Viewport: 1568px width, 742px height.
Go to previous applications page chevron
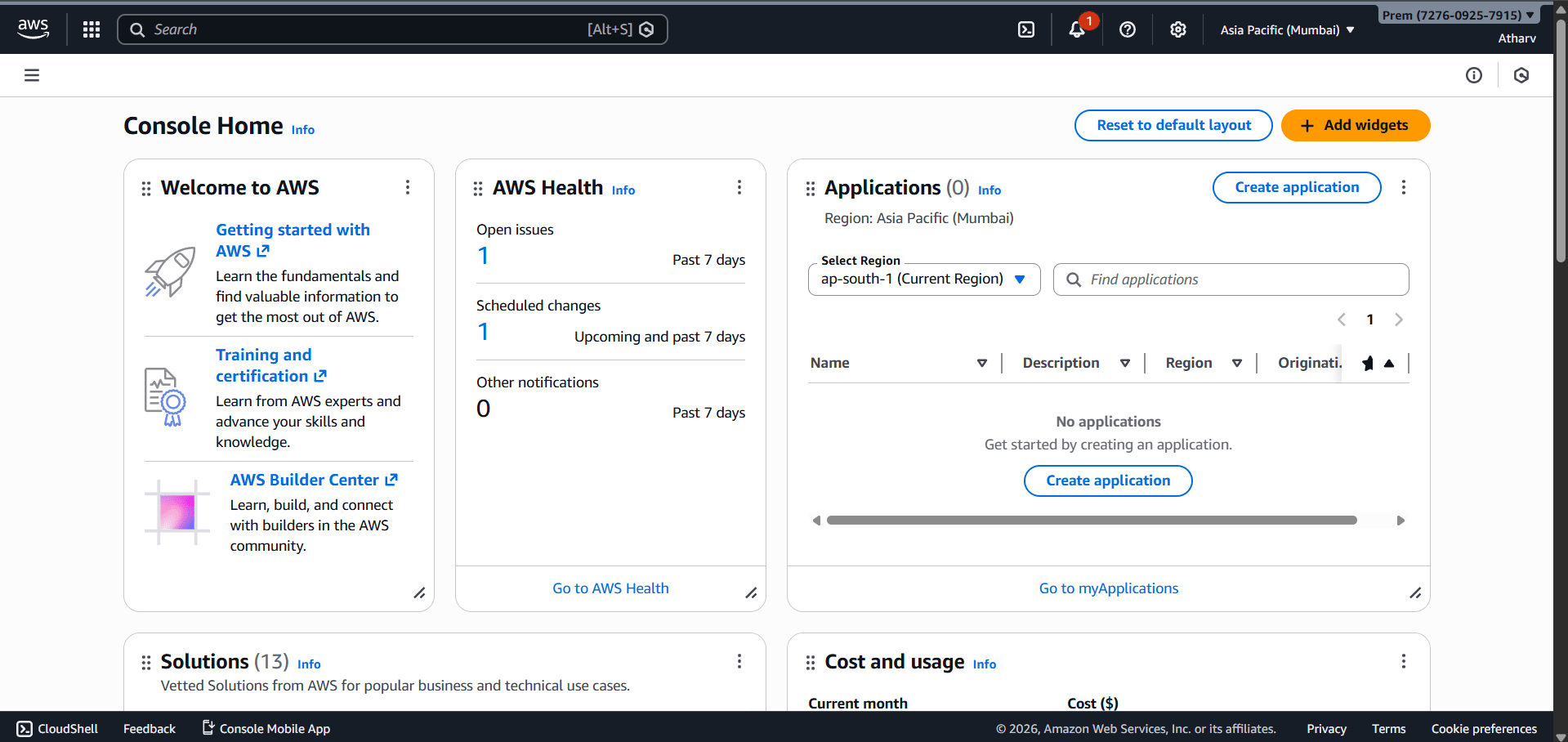[x=1342, y=320]
